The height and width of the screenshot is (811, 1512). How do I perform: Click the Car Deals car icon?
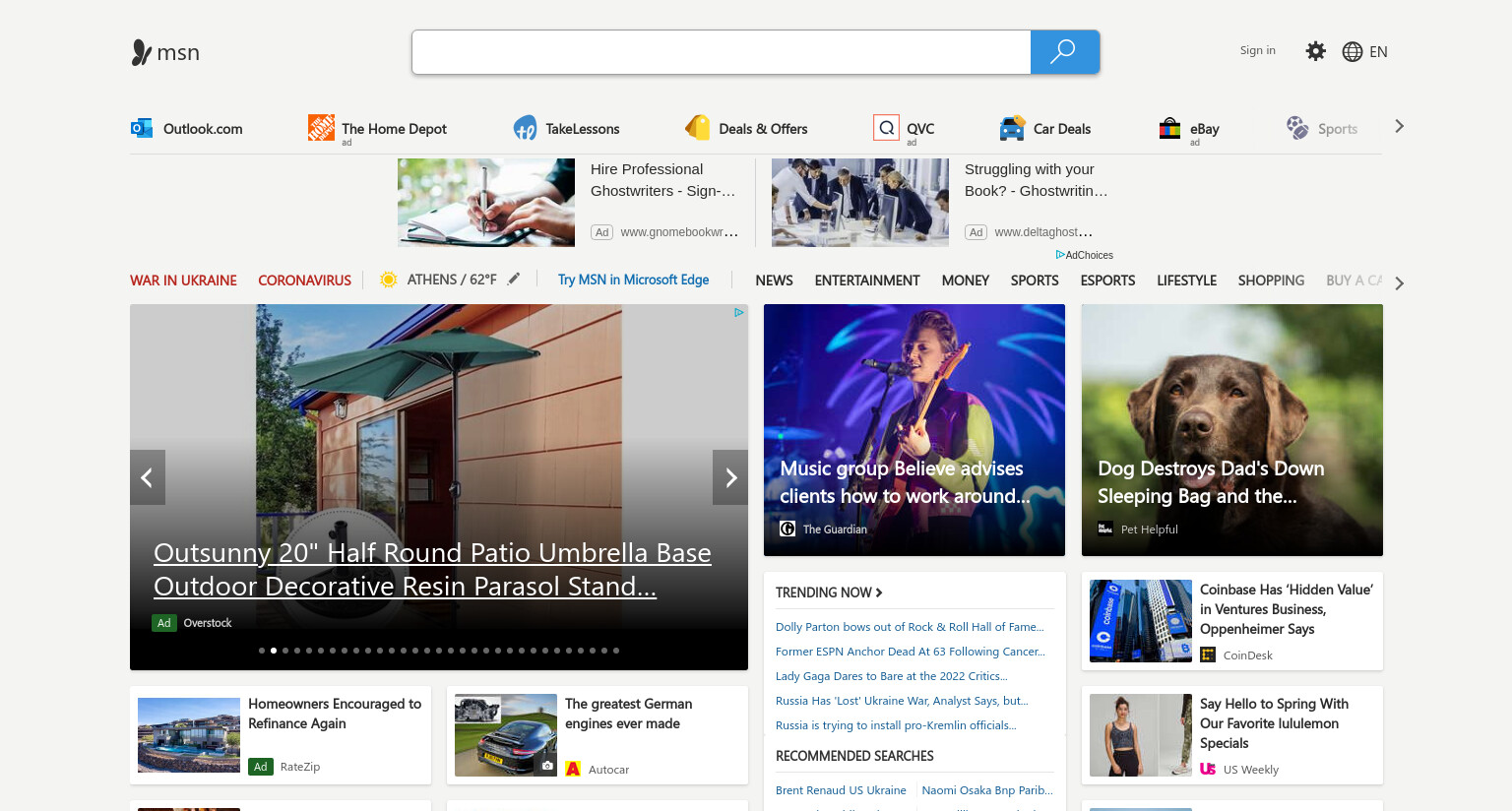1012,128
